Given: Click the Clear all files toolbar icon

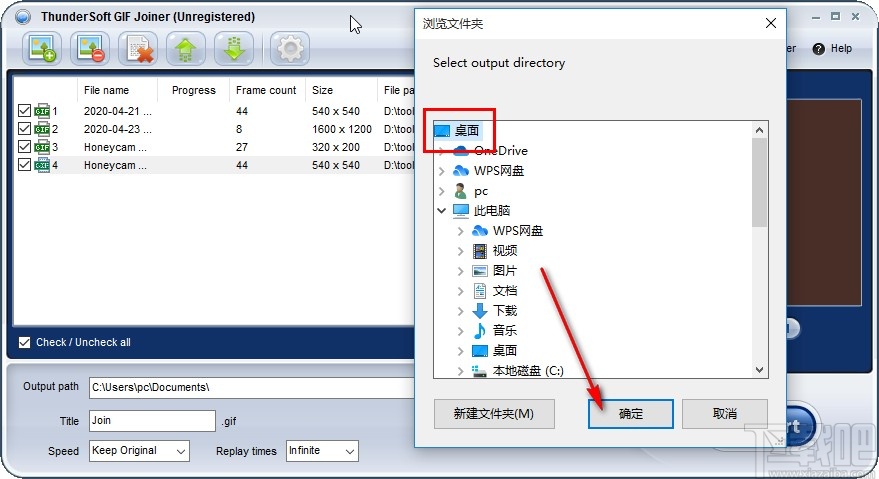Looking at the screenshot, I should pyautogui.click(x=138, y=48).
